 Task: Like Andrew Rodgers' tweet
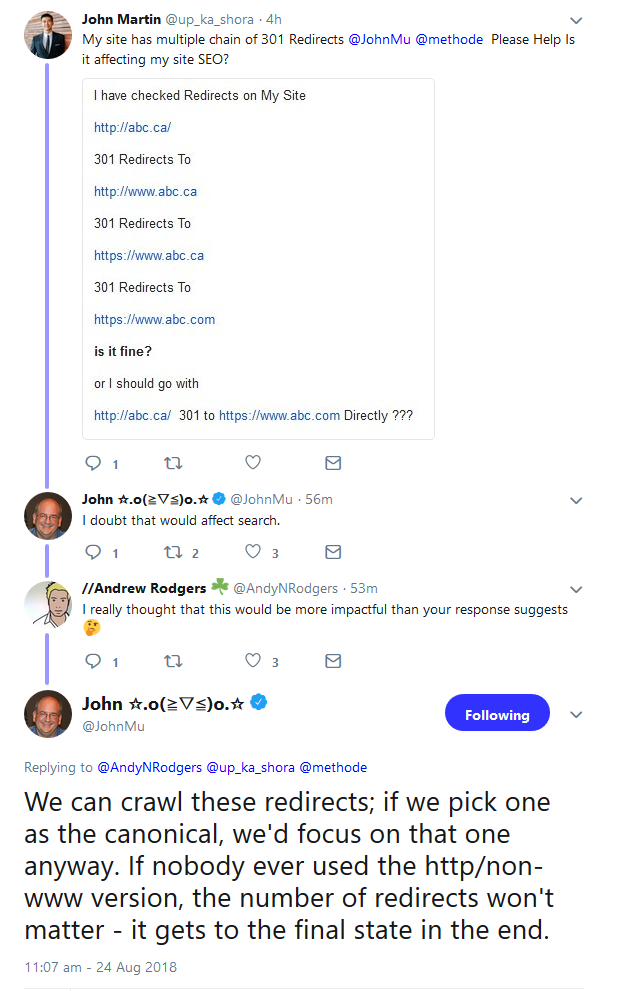click(x=253, y=661)
